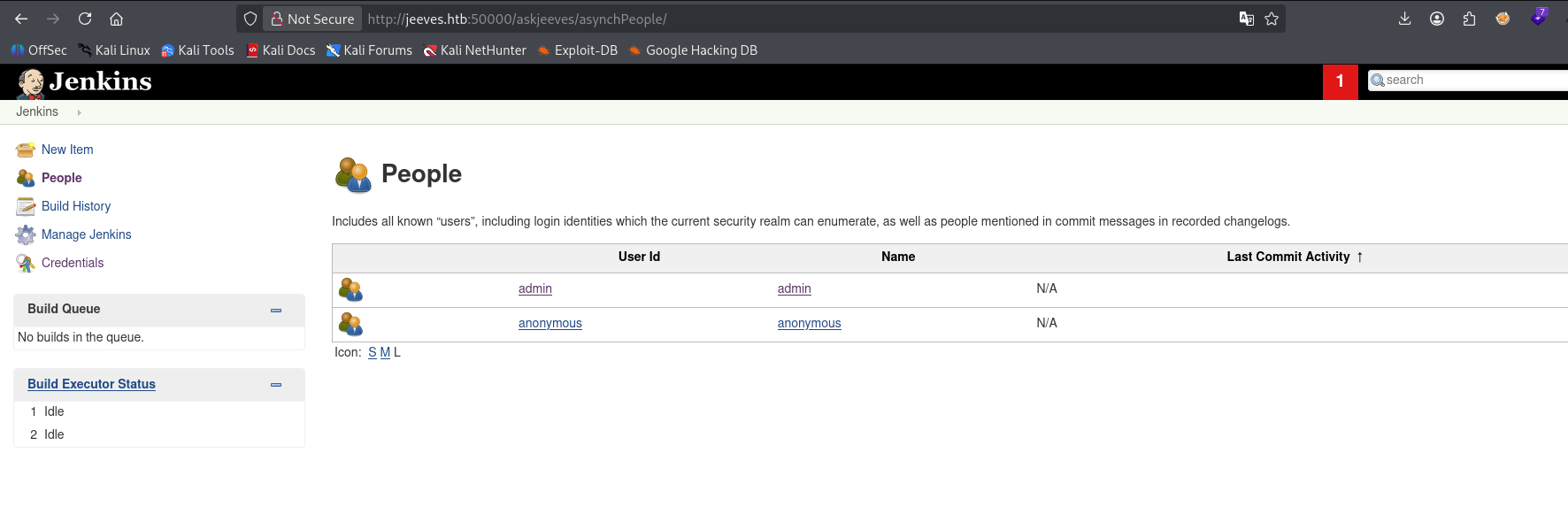Viewport: 1568px width, 507px height.
Task: Click the Credentials keys icon
Action: click(x=26, y=263)
